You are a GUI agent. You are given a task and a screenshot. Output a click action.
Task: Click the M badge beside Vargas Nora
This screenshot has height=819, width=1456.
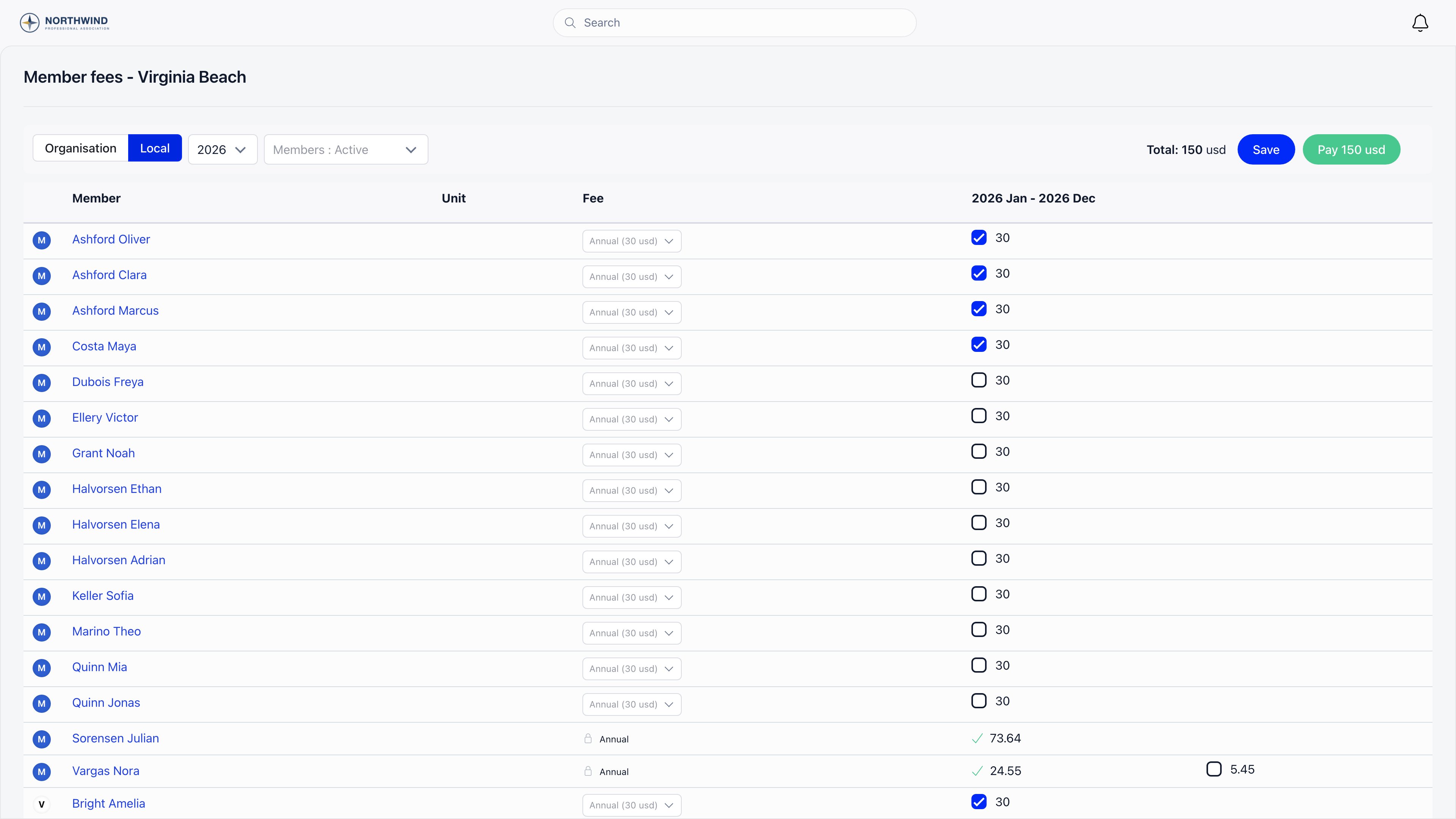[41, 772]
